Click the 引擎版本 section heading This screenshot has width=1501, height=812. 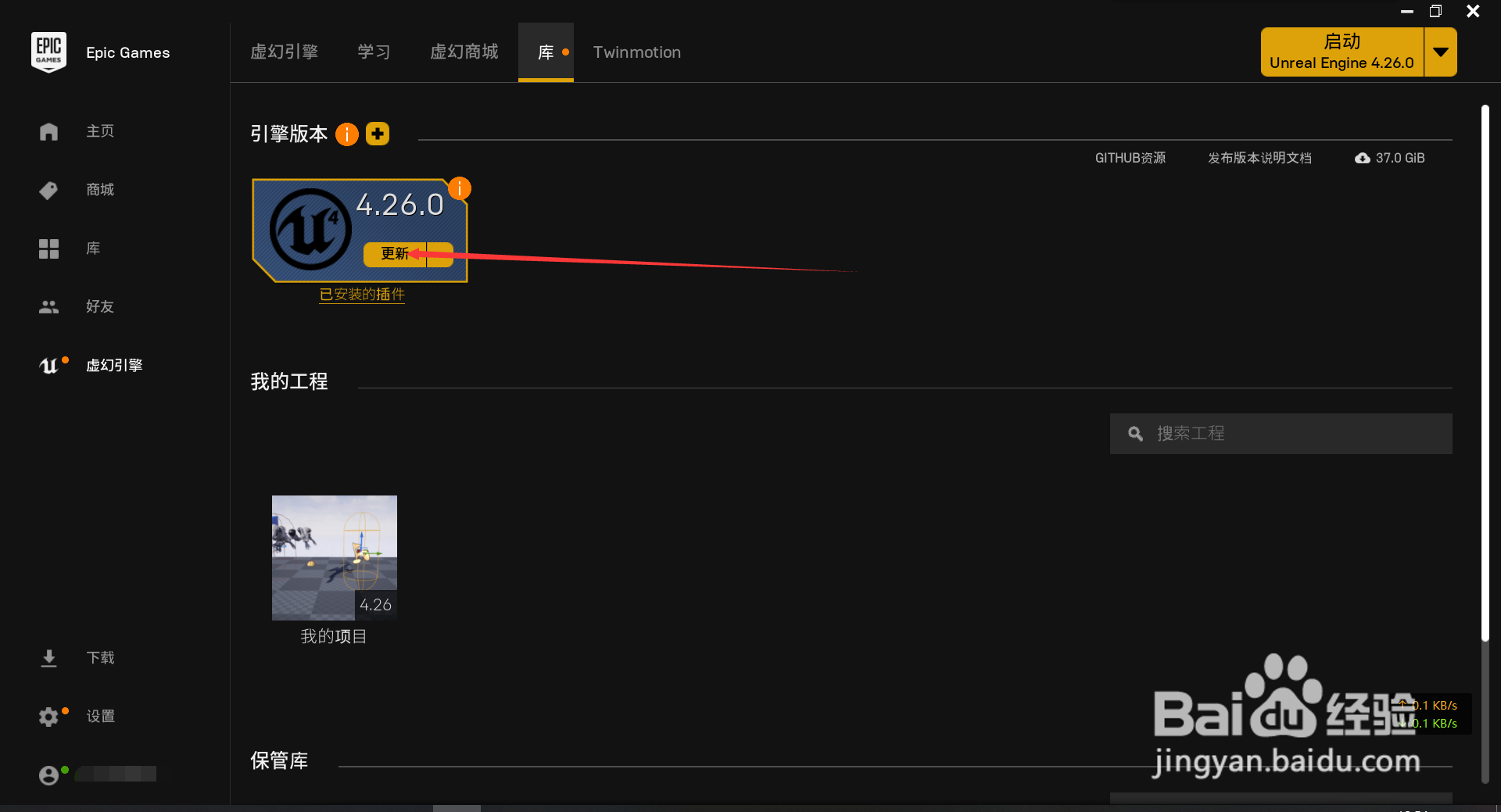(289, 134)
